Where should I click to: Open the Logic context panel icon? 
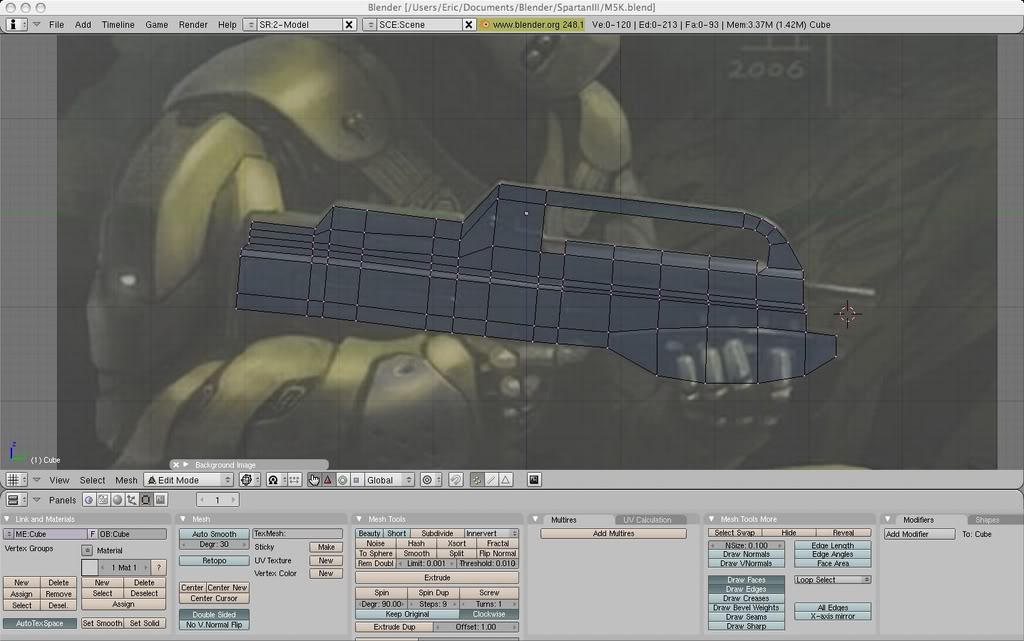[89, 500]
